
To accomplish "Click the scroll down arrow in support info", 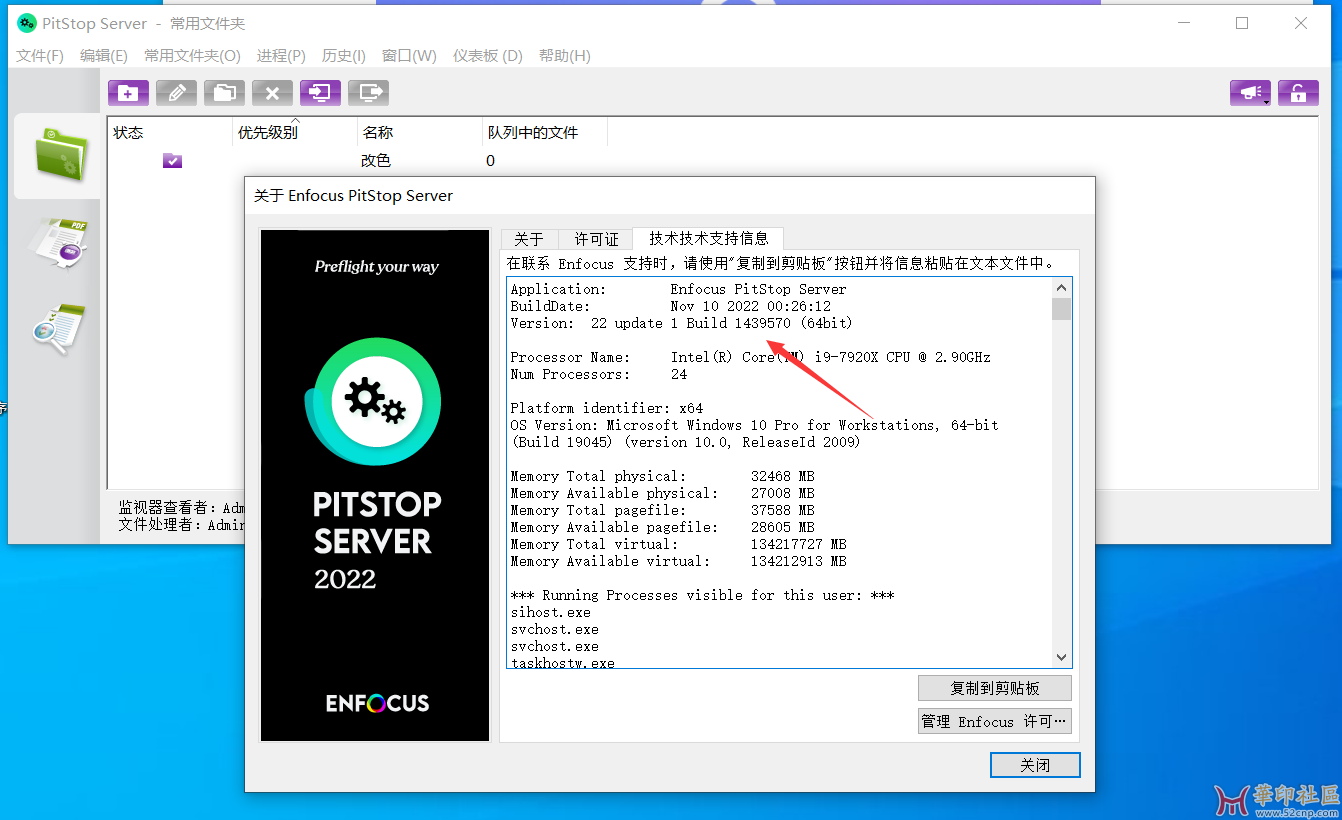I will tap(1061, 657).
